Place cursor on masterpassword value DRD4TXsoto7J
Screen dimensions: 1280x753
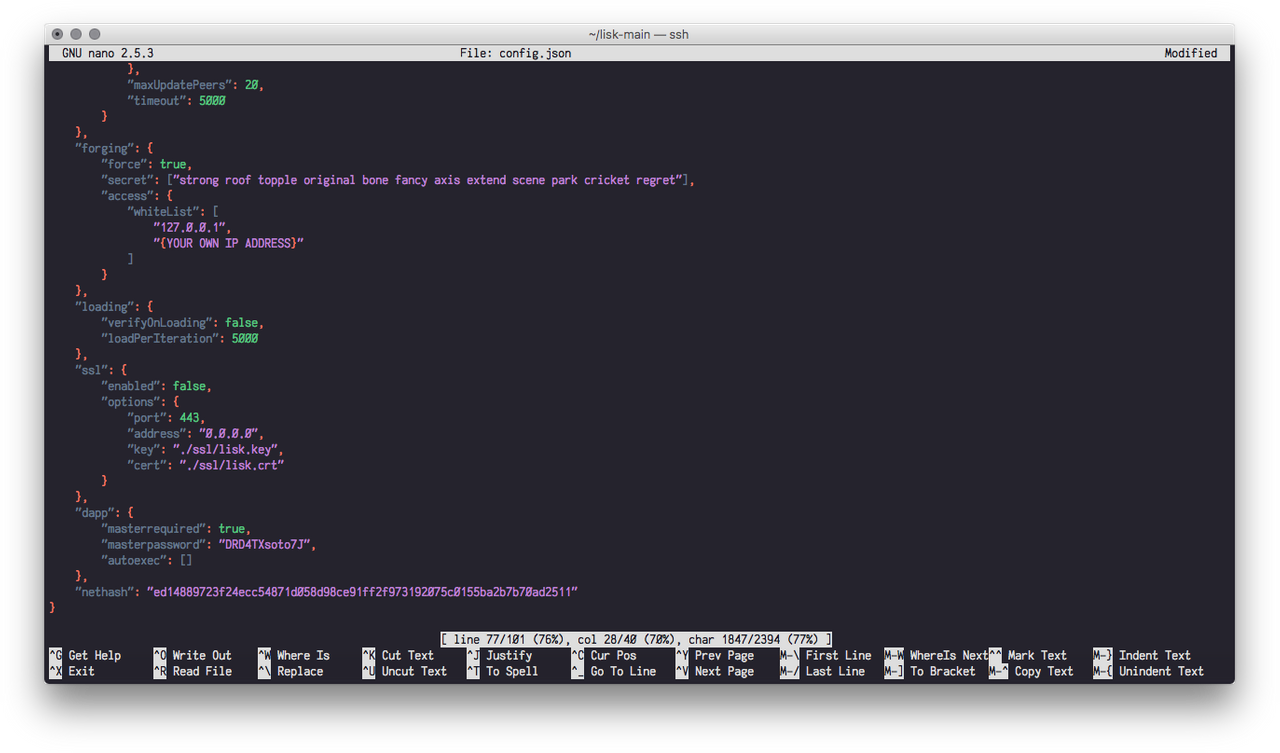click(x=267, y=545)
